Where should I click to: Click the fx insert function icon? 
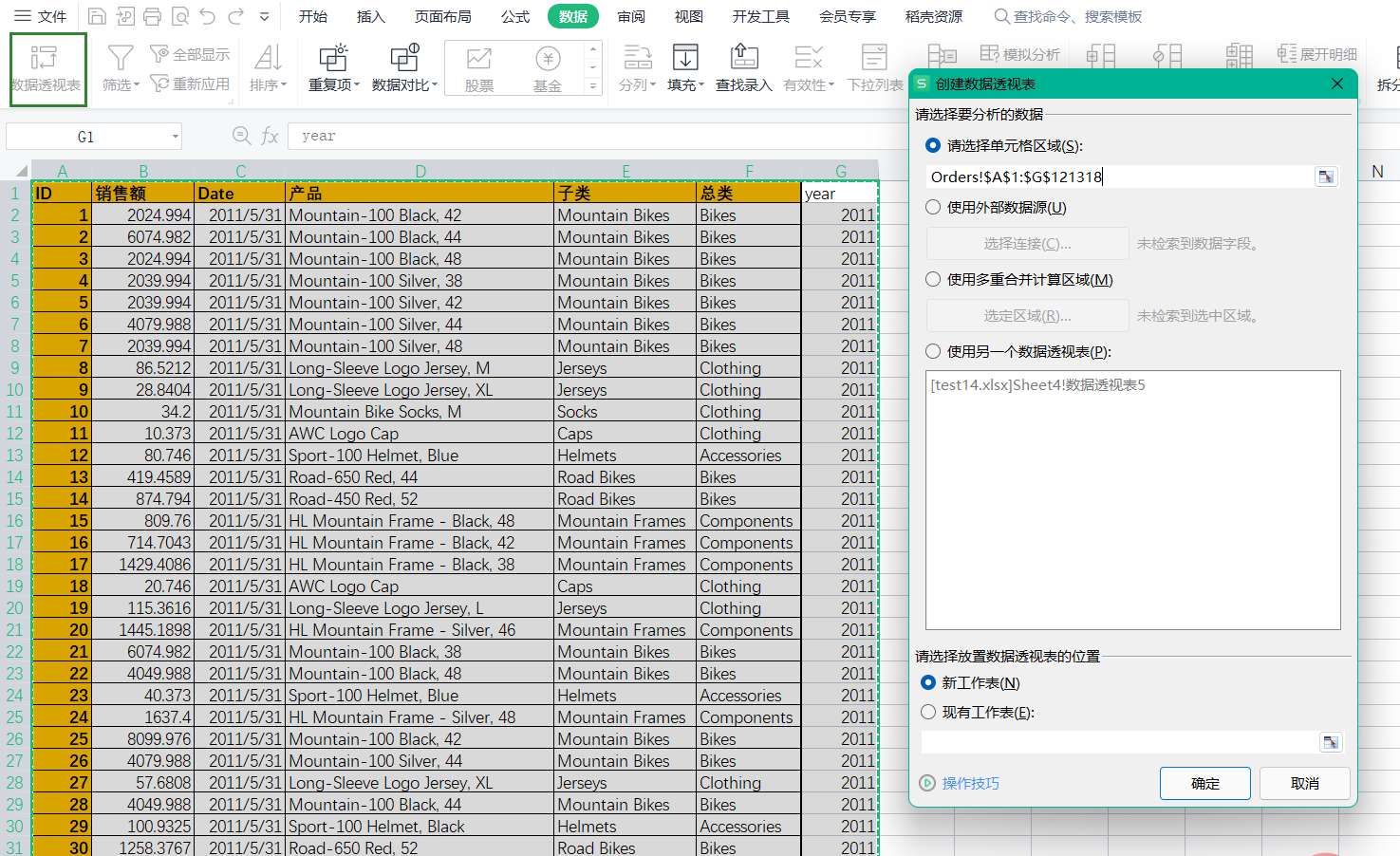click(x=270, y=137)
